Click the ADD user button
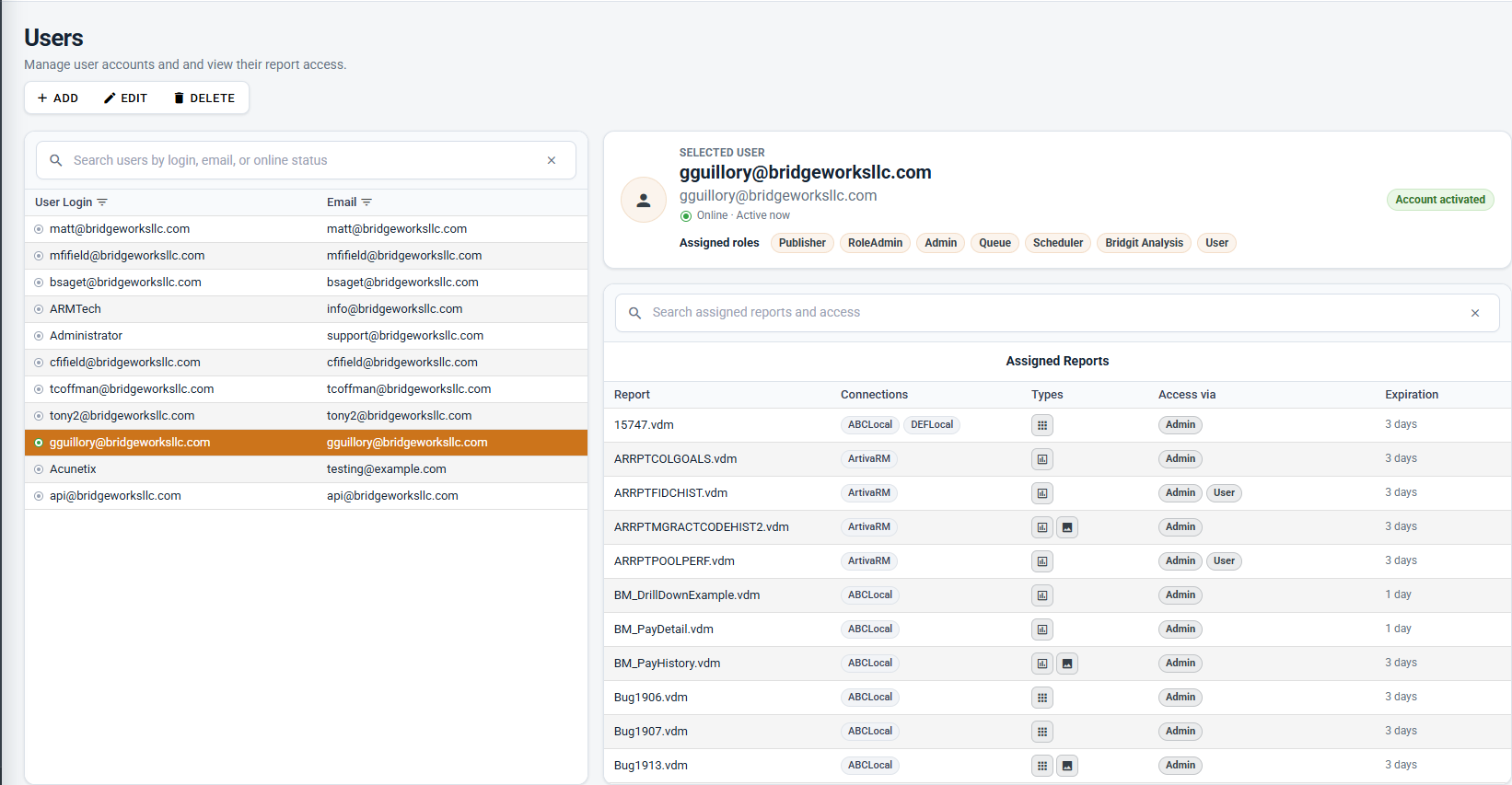This screenshot has width=1512, height=785. pyautogui.click(x=58, y=98)
